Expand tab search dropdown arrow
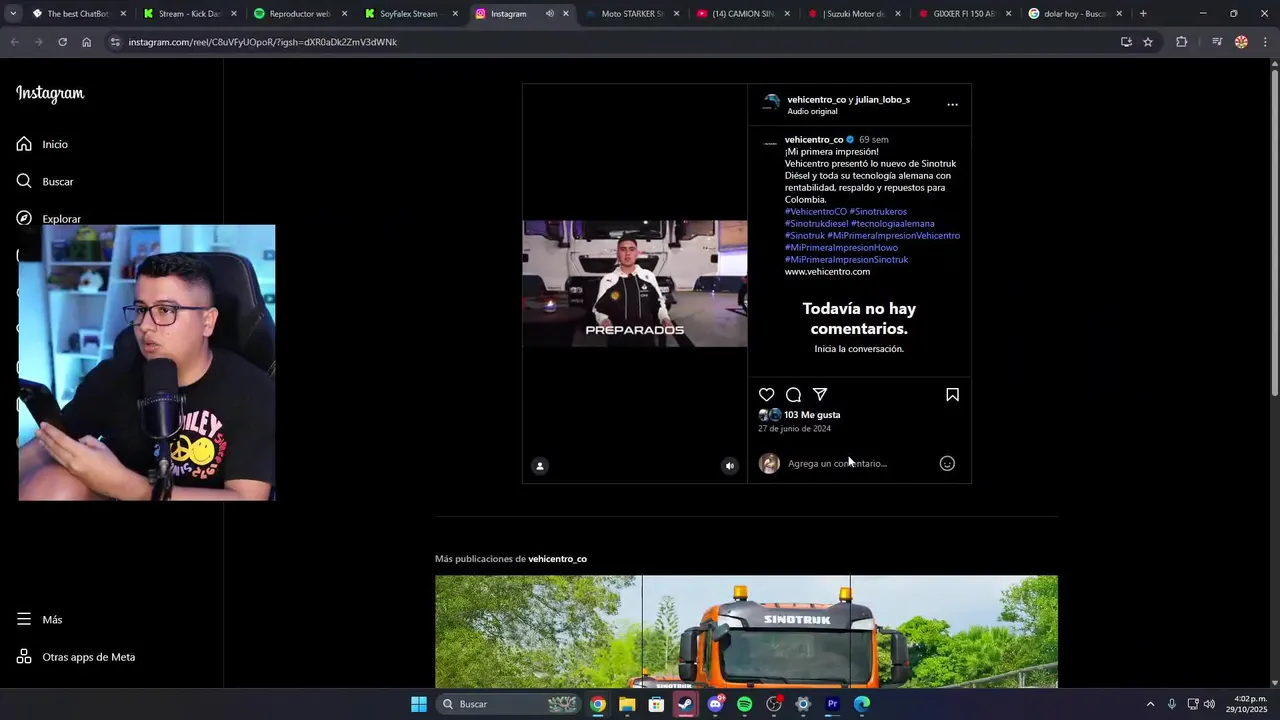This screenshot has height=720, width=1280. pyautogui.click(x=12, y=14)
